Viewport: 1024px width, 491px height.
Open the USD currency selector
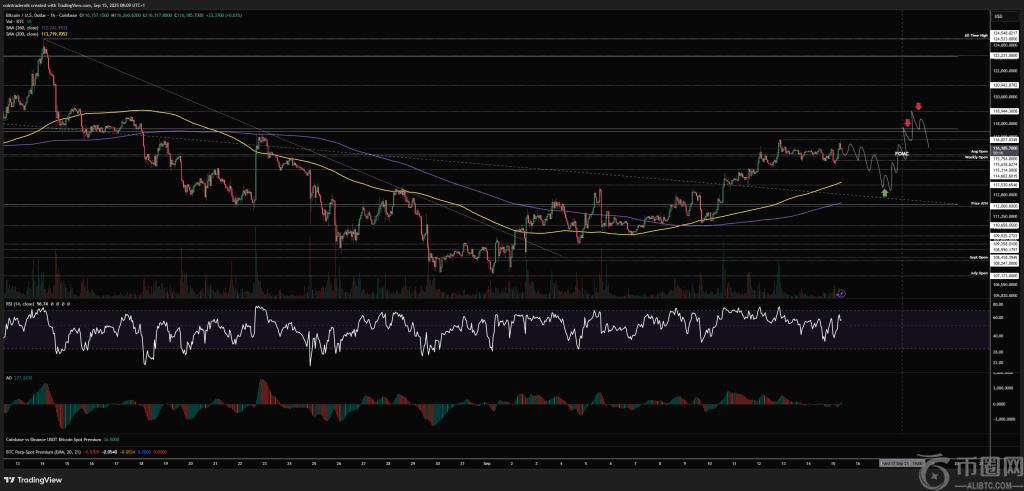(x=997, y=17)
